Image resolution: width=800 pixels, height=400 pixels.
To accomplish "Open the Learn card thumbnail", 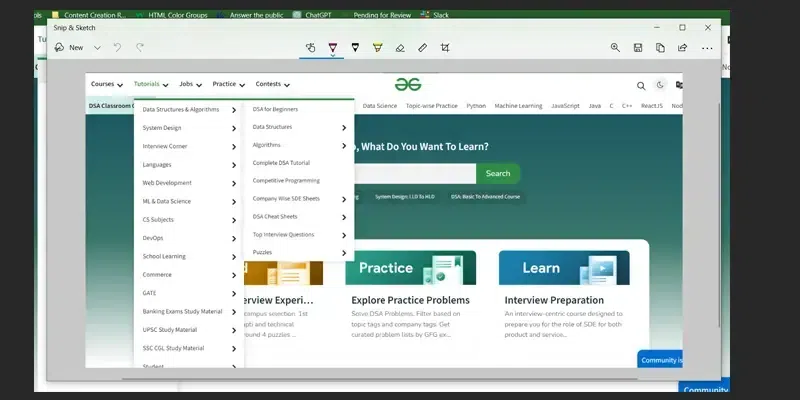I will pyautogui.click(x=564, y=267).
